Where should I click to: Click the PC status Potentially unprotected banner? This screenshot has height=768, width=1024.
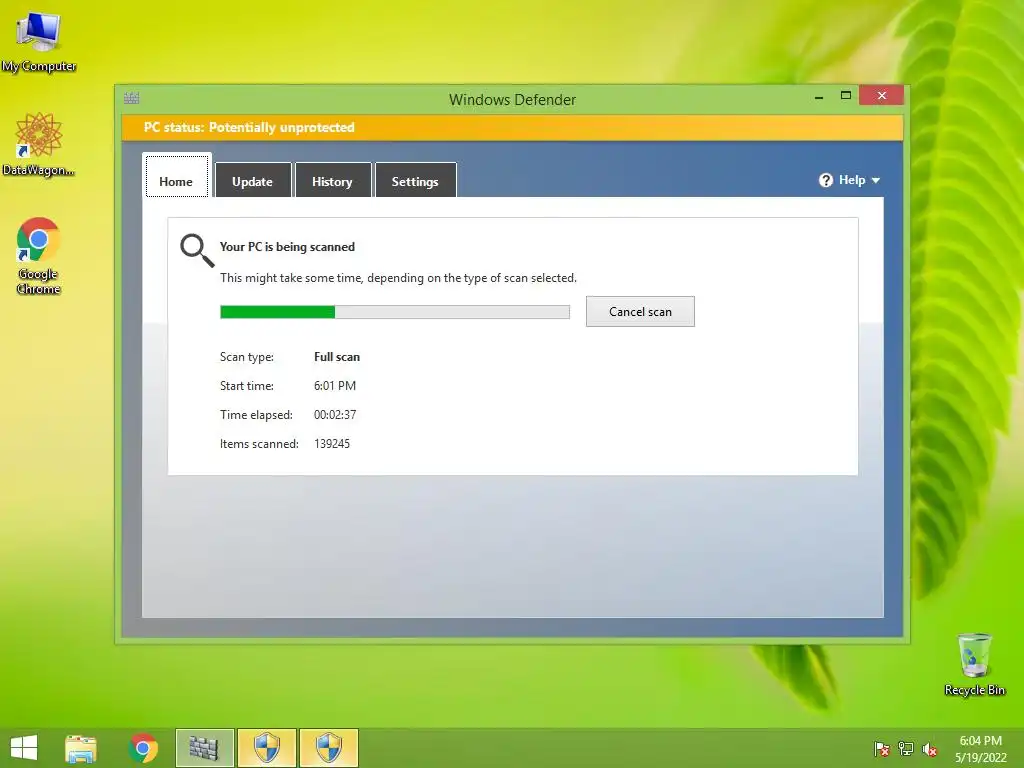tap(513, 127)
